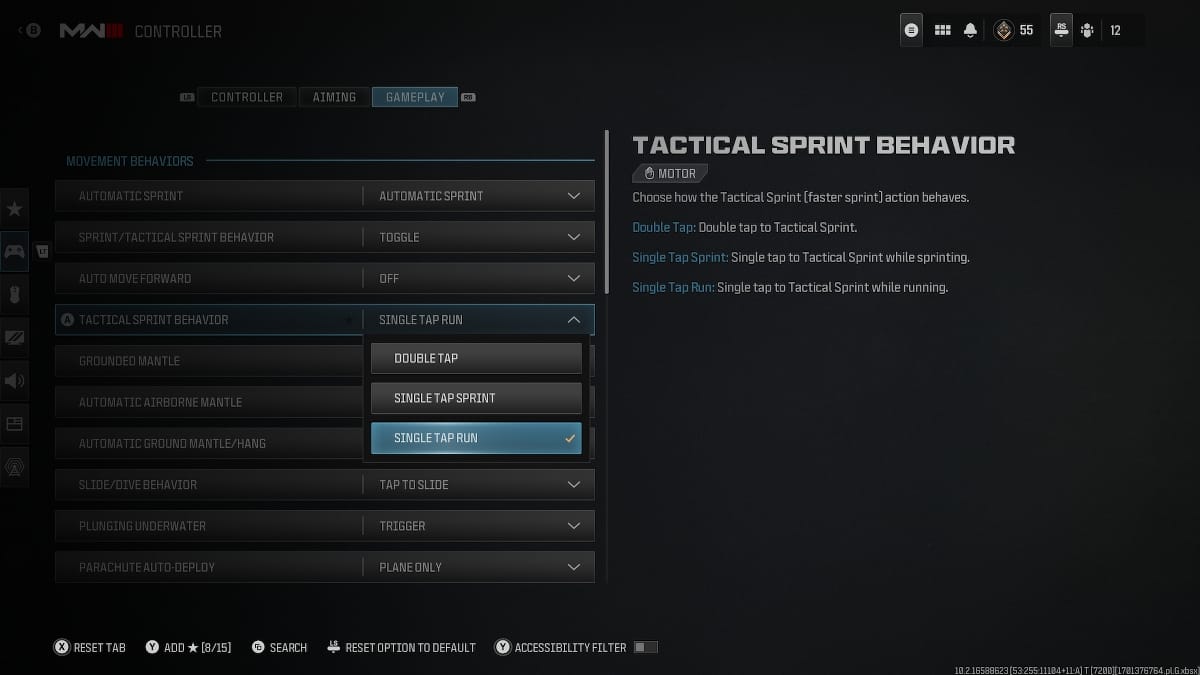Screen dimensions: 1200x675
Task: Expand the Slide/Dive Behavior dropdown
Action: click(x=325, y=485)
